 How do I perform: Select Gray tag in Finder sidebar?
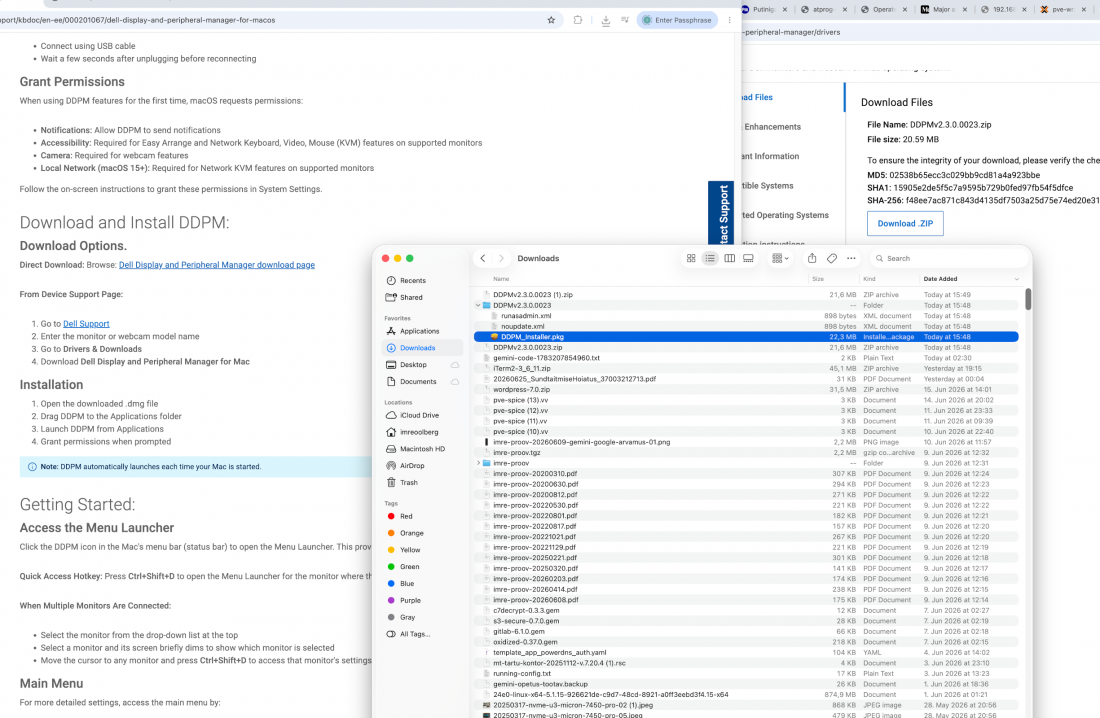click(408, 617)
